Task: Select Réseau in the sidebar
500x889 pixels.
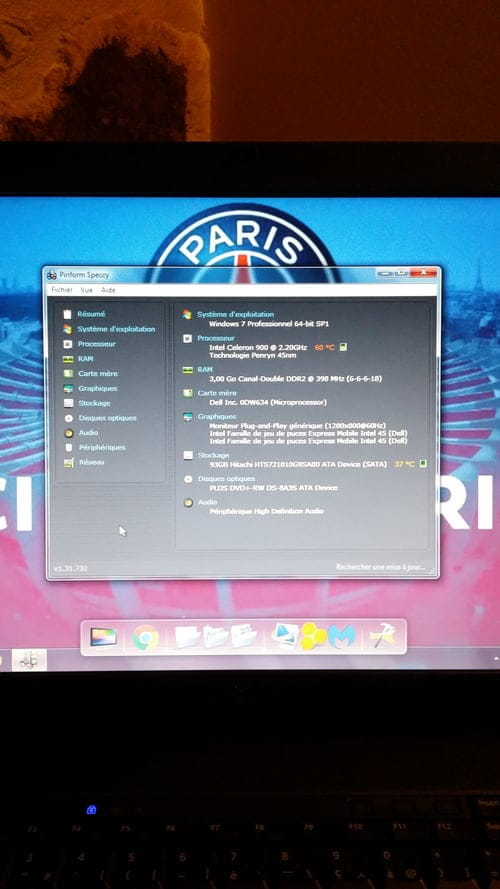Action: (x=91, y=462)
